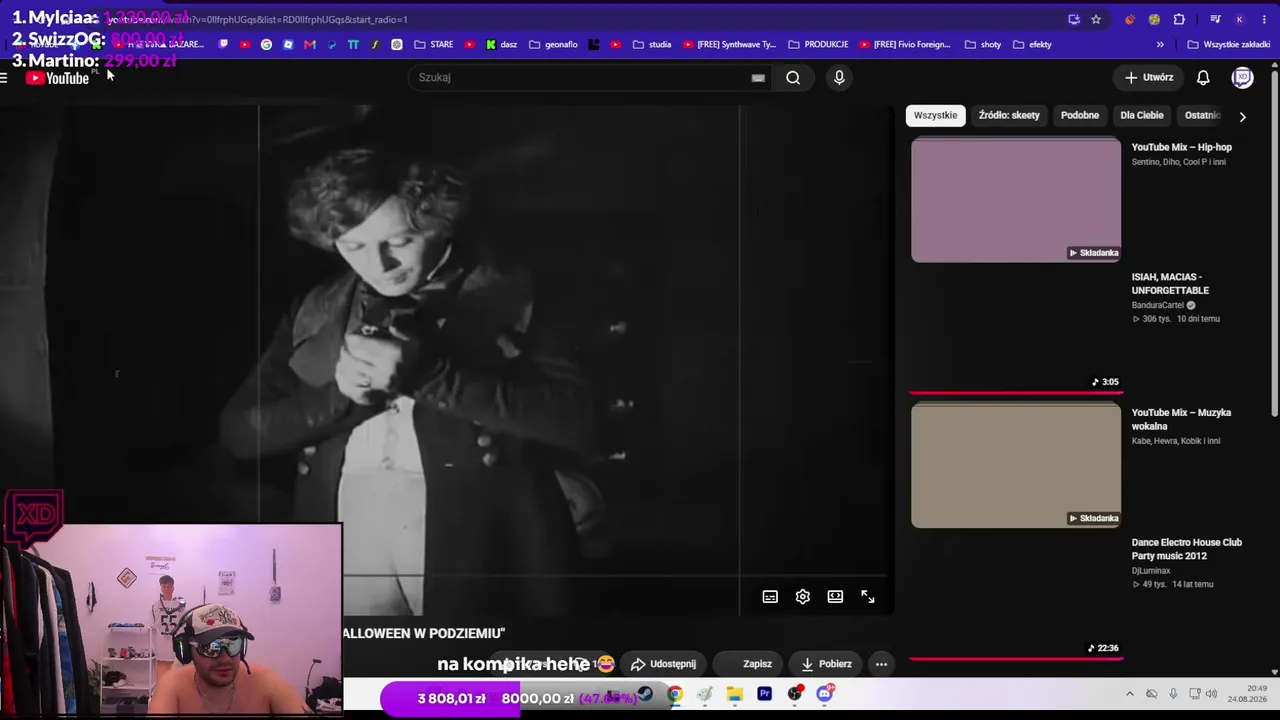Open the FREE Fivio Foreign bookmark

pyautogui.click(x=906, y=44)
